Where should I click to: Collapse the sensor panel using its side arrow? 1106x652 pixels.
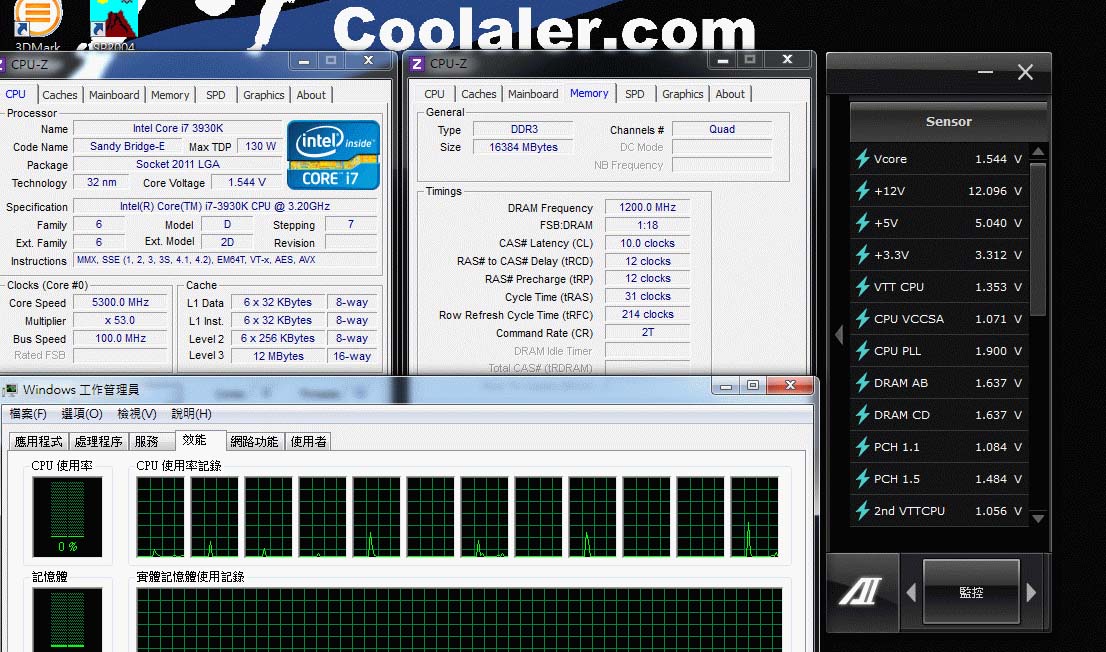839,334
